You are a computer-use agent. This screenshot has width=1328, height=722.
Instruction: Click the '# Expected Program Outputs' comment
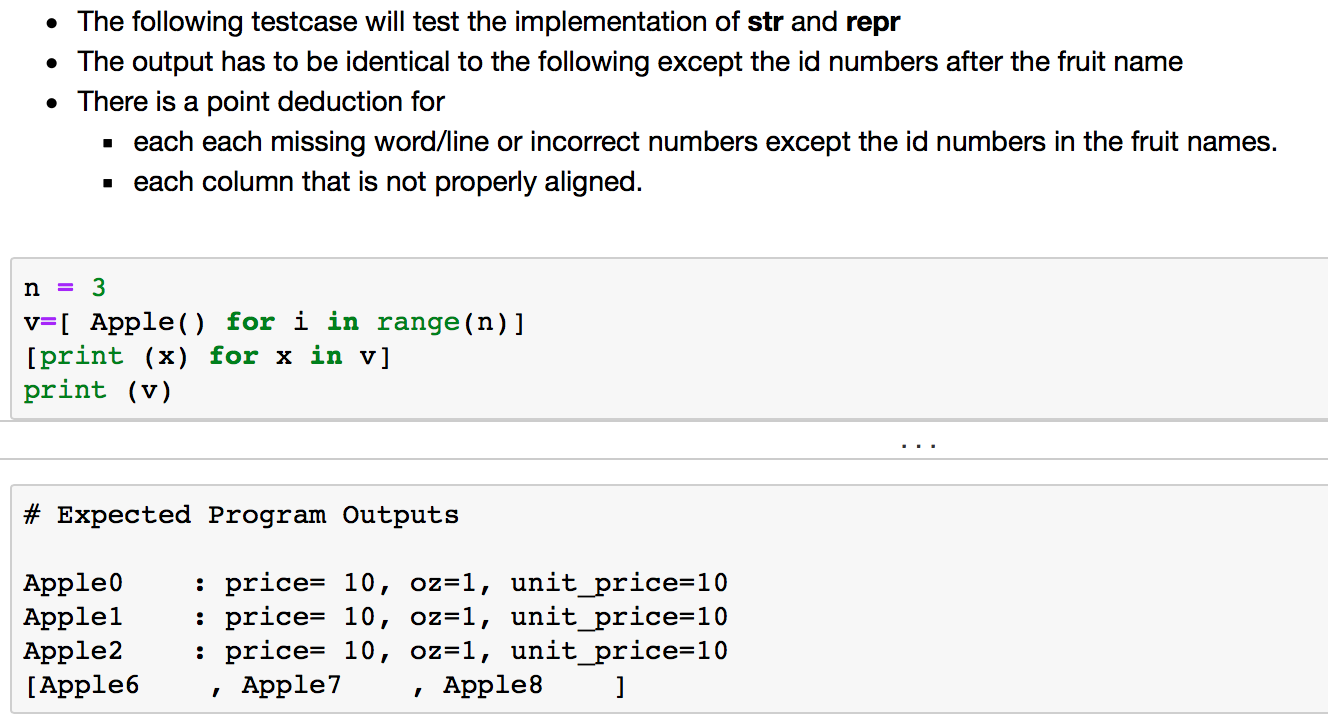click(241, 515)
